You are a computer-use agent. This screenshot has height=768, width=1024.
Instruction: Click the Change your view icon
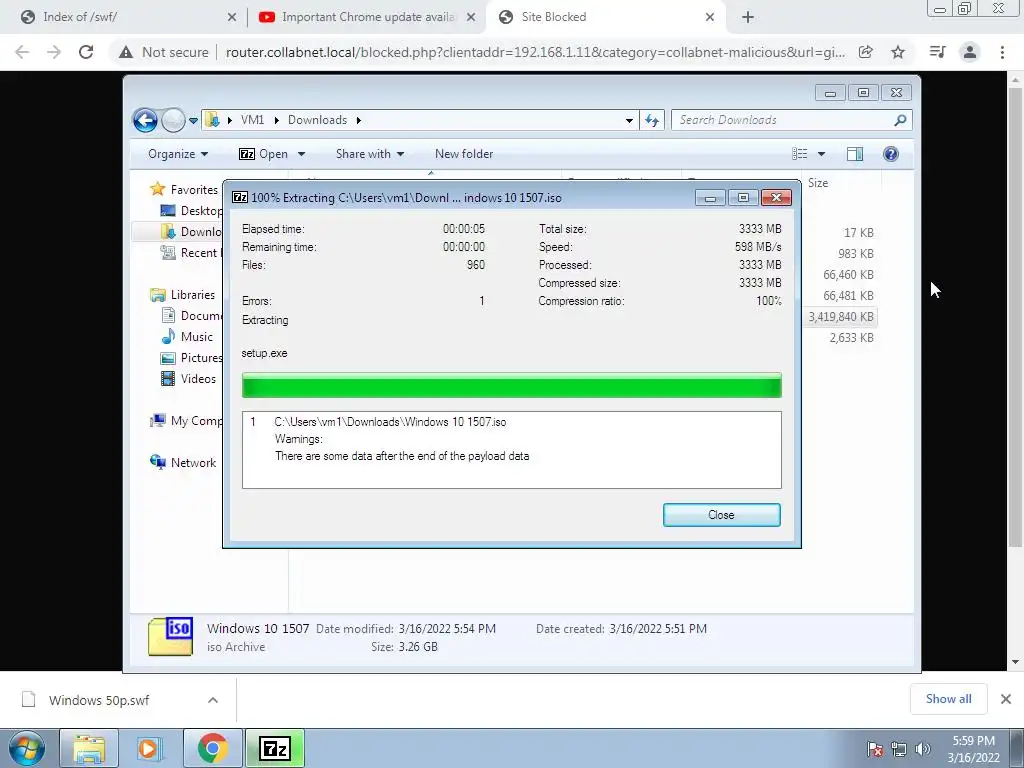pyautogui.click(x=799, y=154)
